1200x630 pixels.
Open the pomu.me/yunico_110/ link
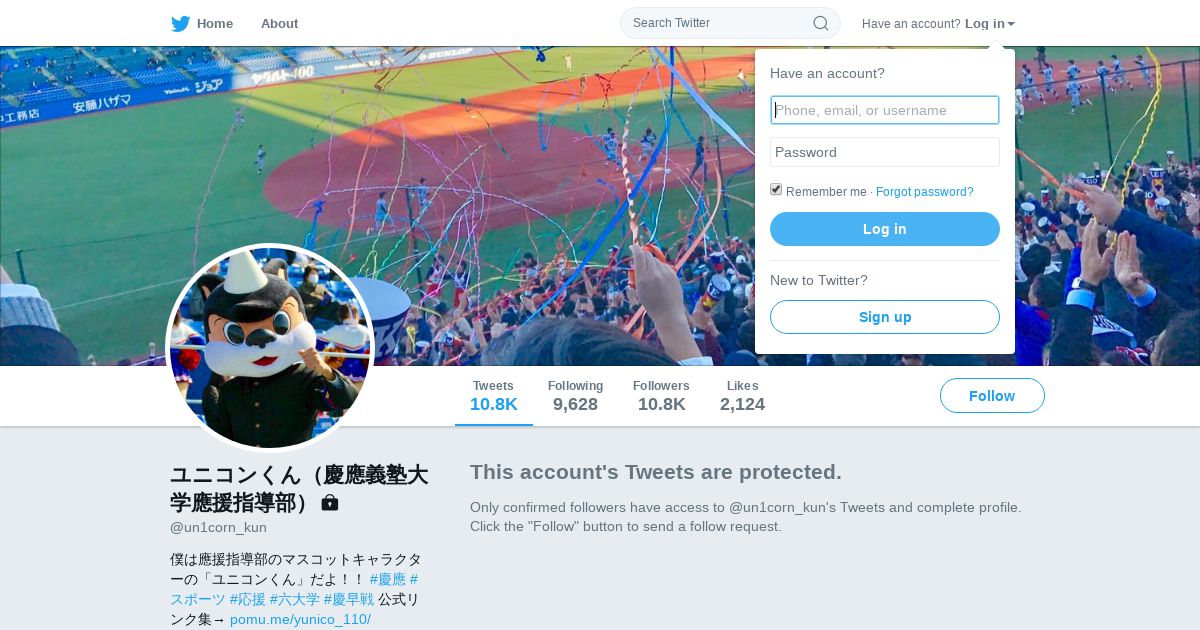(x=300, y=619)
